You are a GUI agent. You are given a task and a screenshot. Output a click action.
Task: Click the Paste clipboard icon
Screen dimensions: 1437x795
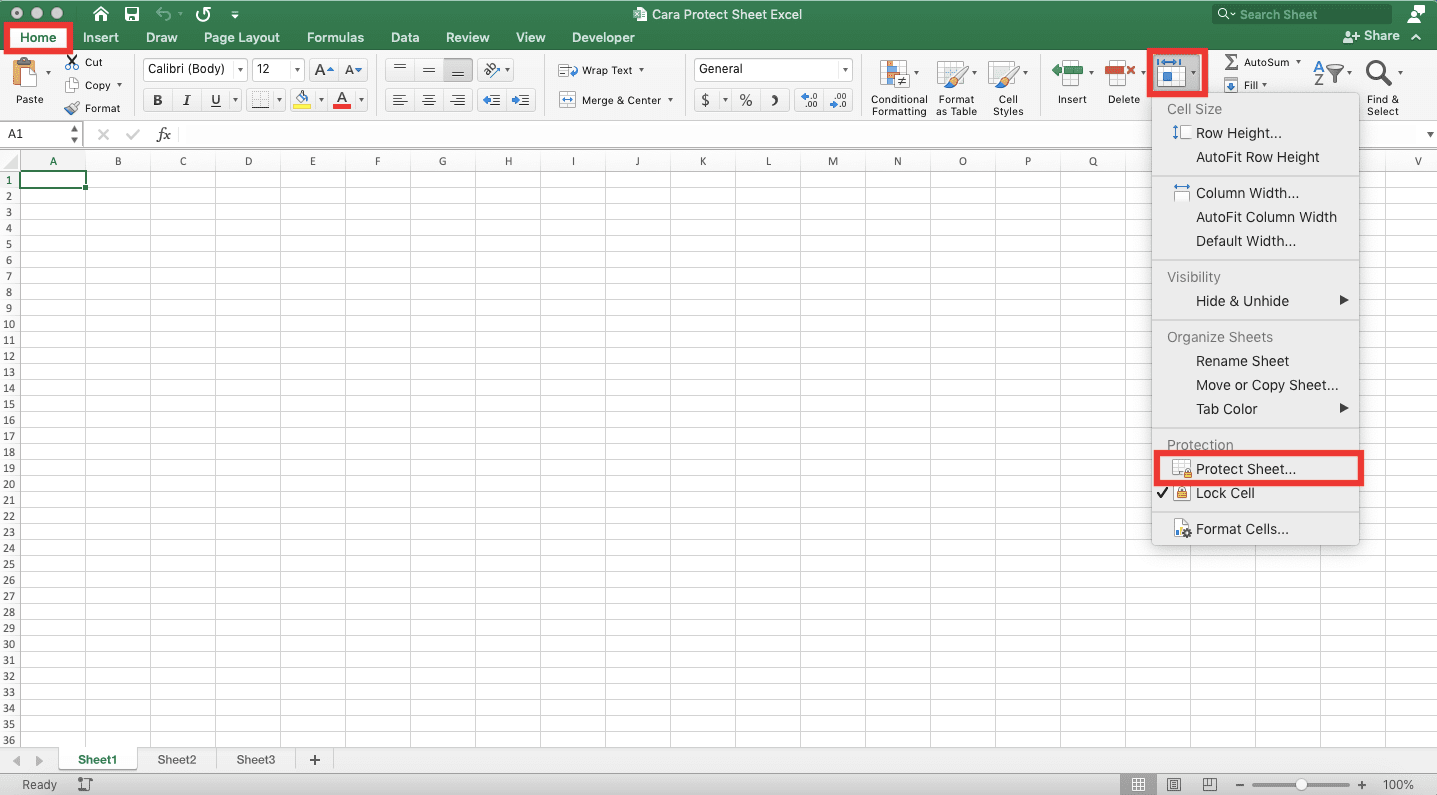[x=27, y=74]
